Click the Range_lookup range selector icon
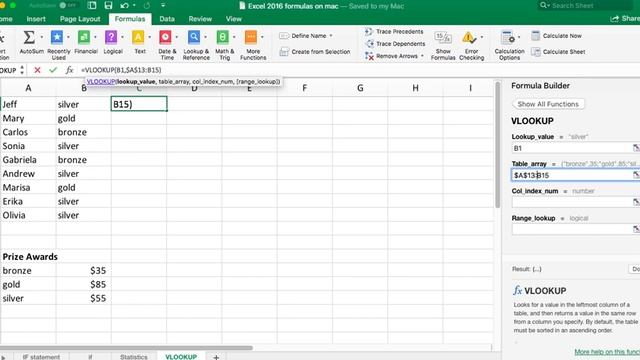This screenshot has width=640, height=360. (636, 229)
